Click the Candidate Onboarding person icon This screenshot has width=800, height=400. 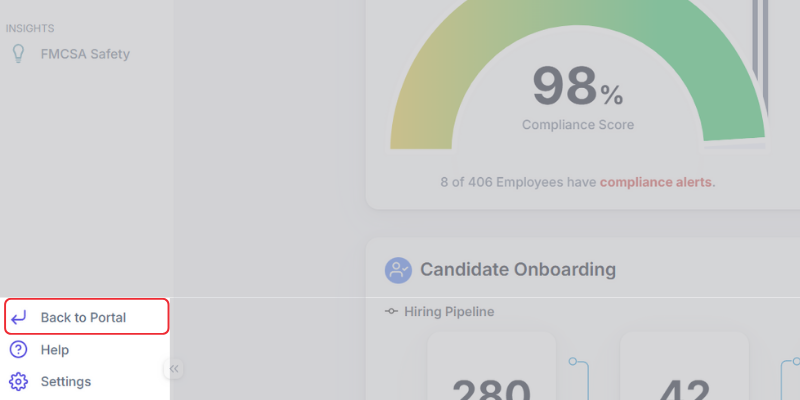[x=399, y=270]
